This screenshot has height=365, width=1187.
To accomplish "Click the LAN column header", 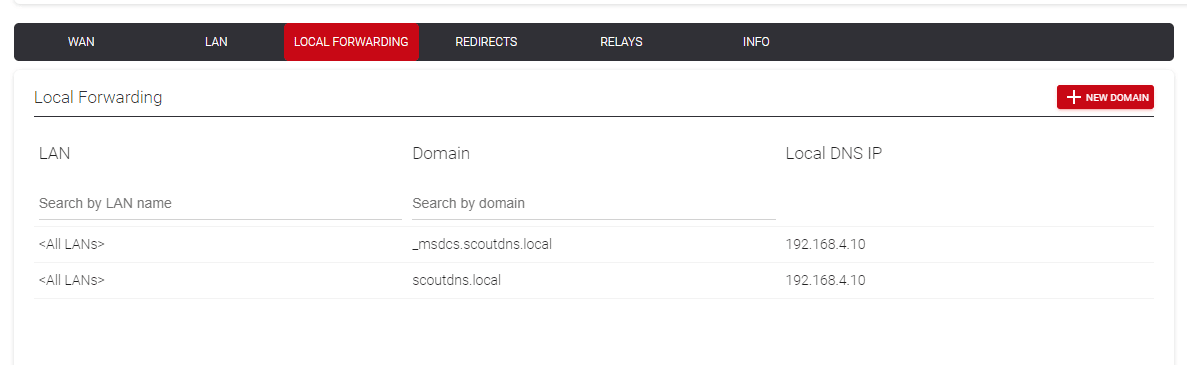I will pyautogui.click(x=55, y=154).
